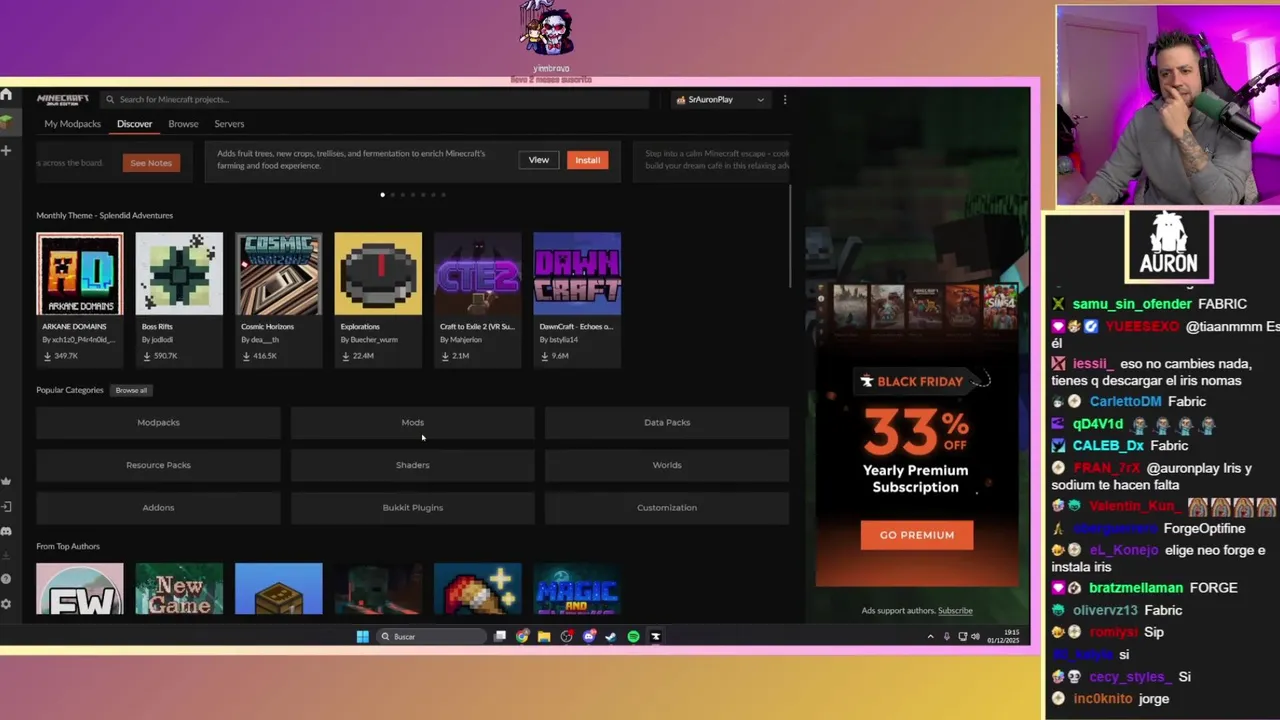This screenshot has width=1280, height=720.
Task: Open DawnCraft modpack thumbnail
Action: pyautogui.click(x=577, y=274)
